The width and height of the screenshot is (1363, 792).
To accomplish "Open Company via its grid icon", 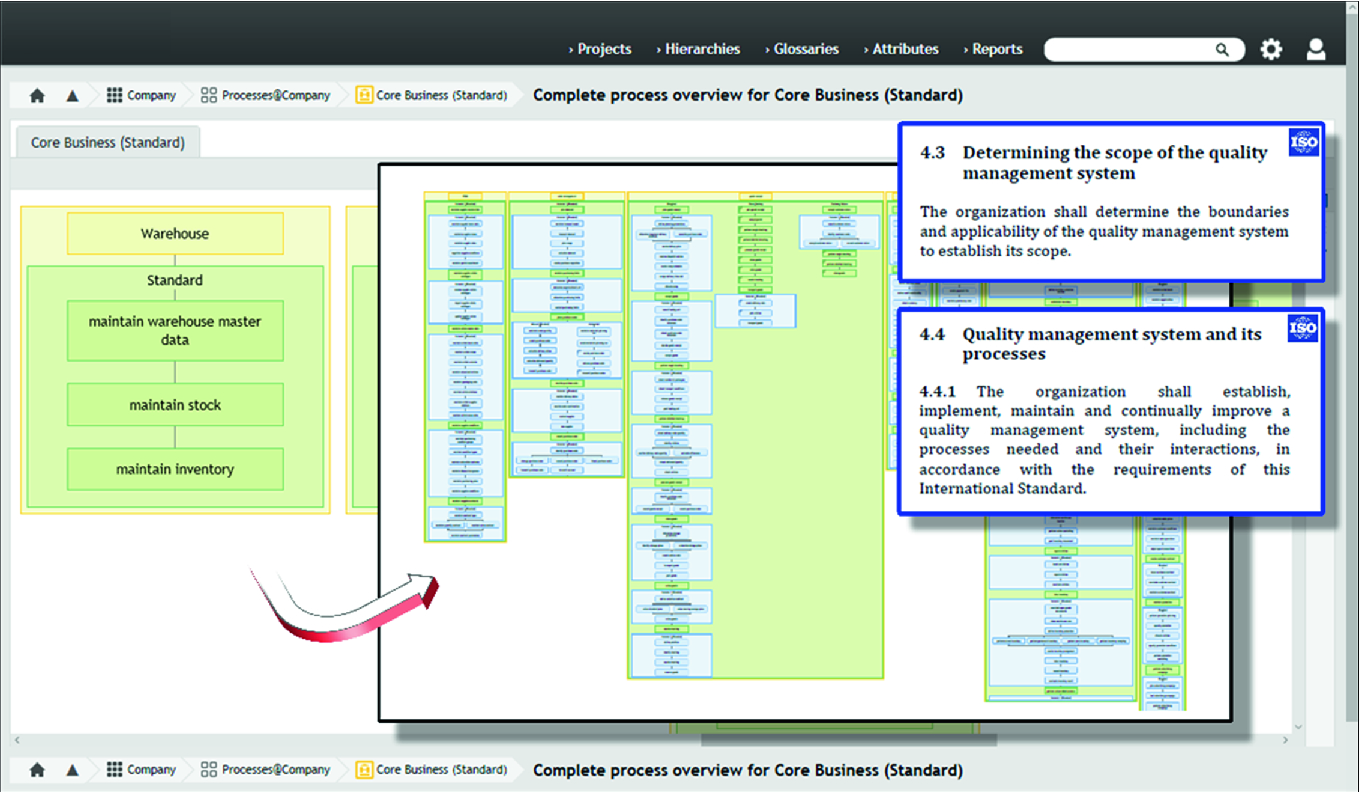I will (113, 95).
